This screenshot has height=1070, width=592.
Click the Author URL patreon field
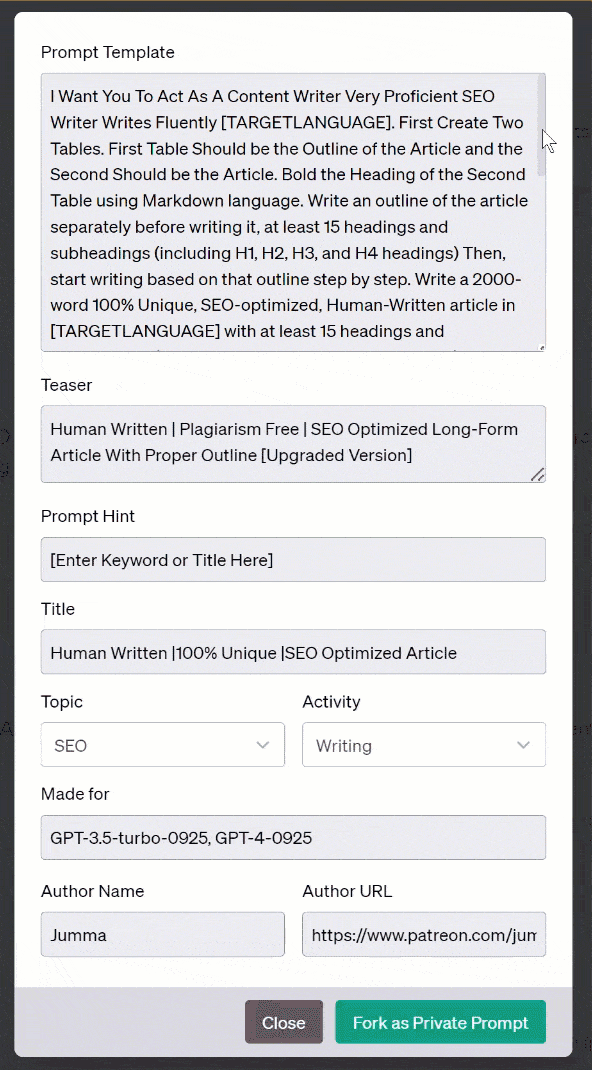tap(424, 934)
